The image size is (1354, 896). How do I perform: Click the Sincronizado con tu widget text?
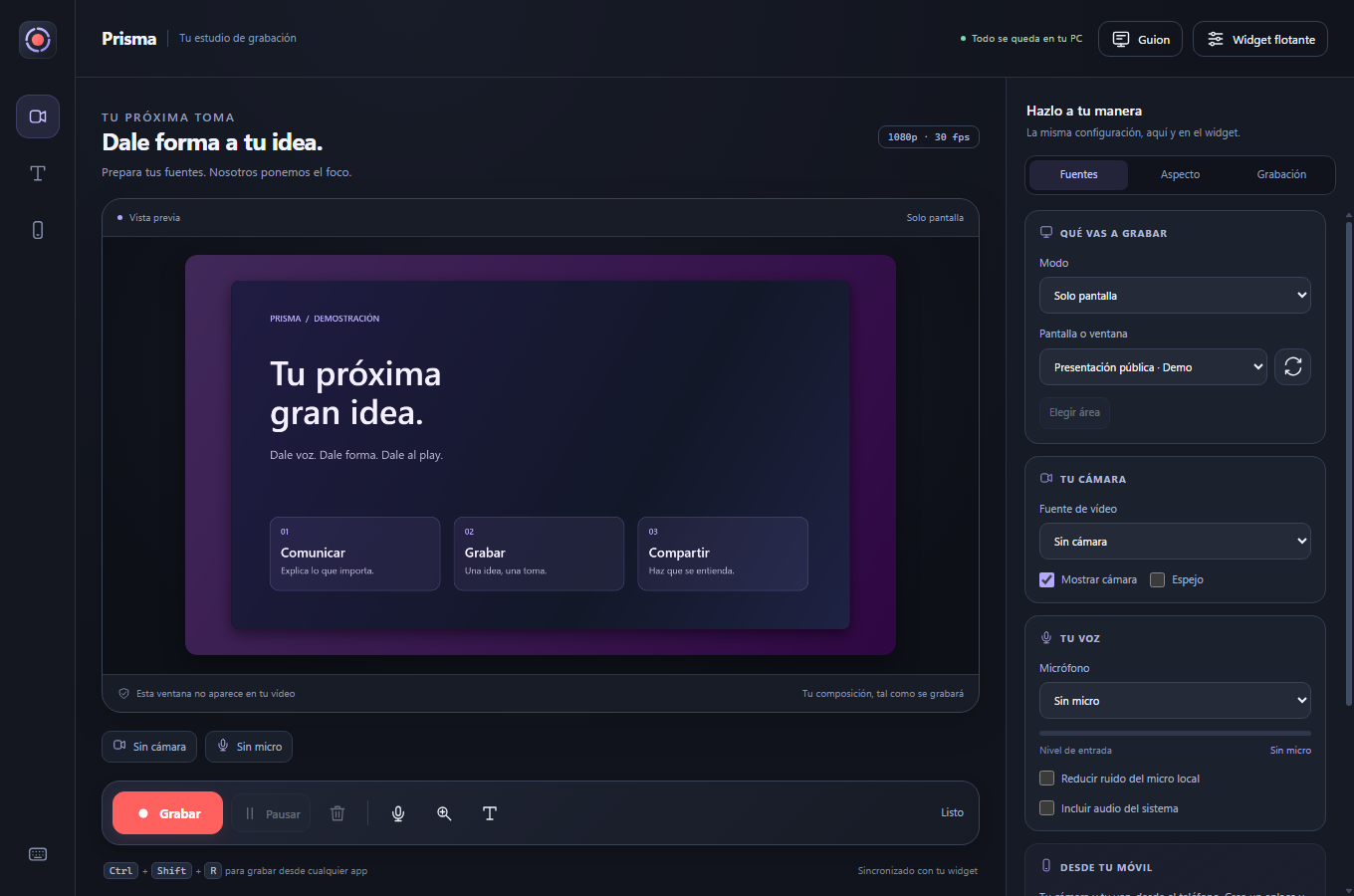918,871
